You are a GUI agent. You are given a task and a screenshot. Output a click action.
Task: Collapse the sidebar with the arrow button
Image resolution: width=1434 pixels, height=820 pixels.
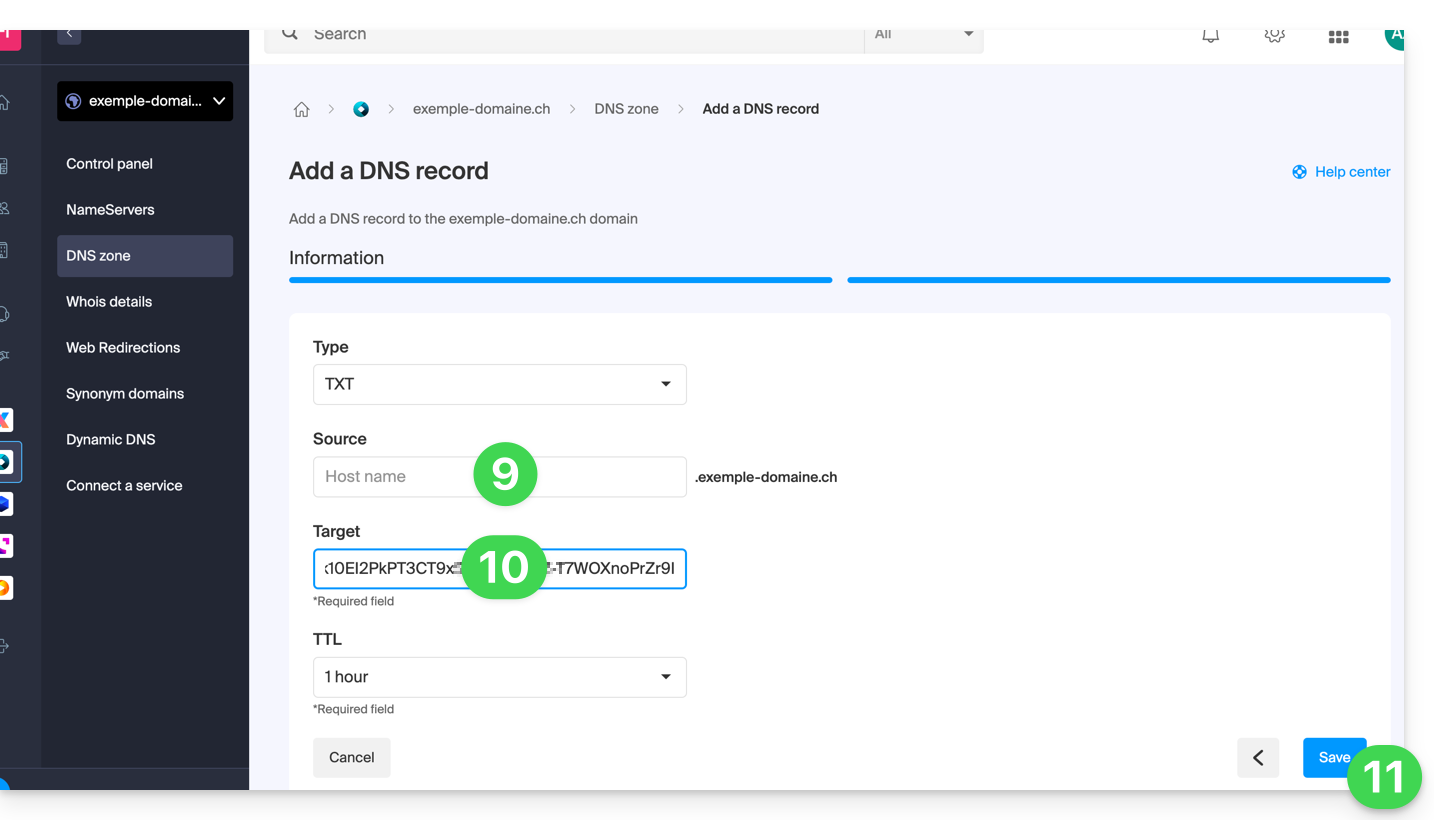[x=69, y=35]
